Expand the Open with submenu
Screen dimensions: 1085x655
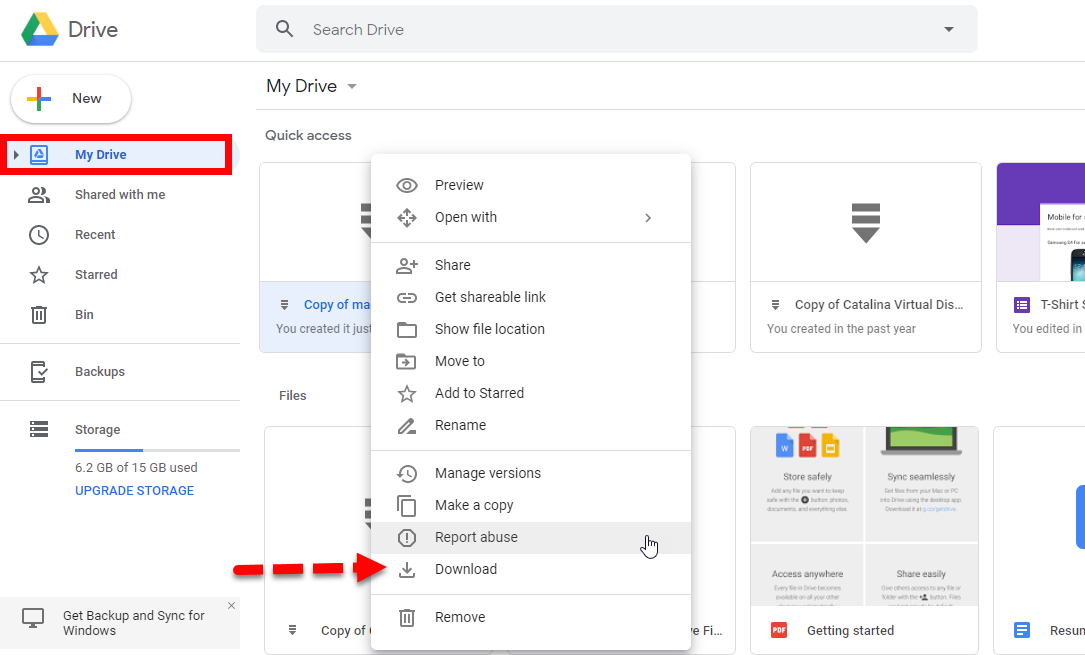pos(647,218)
